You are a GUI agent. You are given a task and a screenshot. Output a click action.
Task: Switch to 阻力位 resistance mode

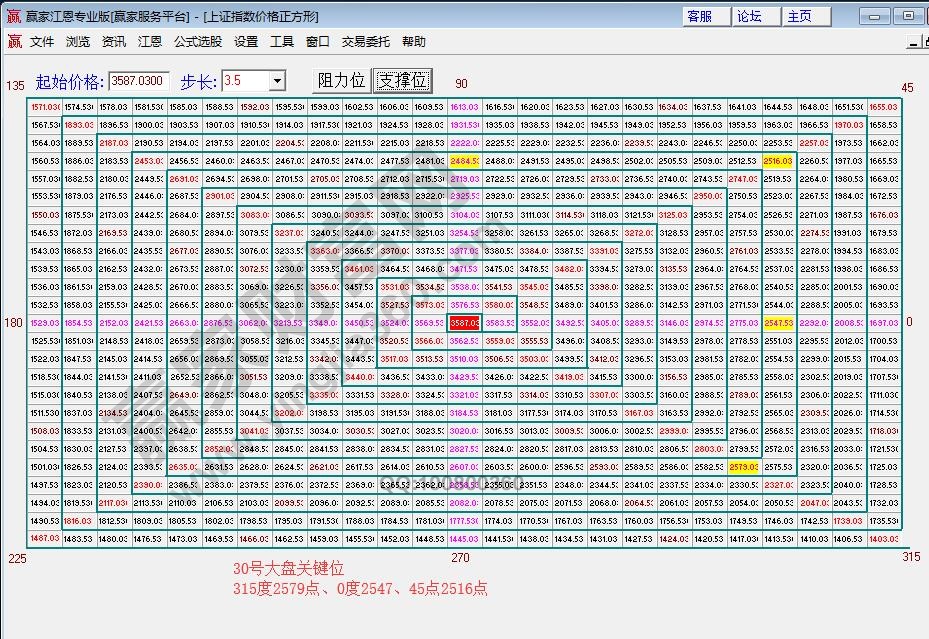[340, 79]
